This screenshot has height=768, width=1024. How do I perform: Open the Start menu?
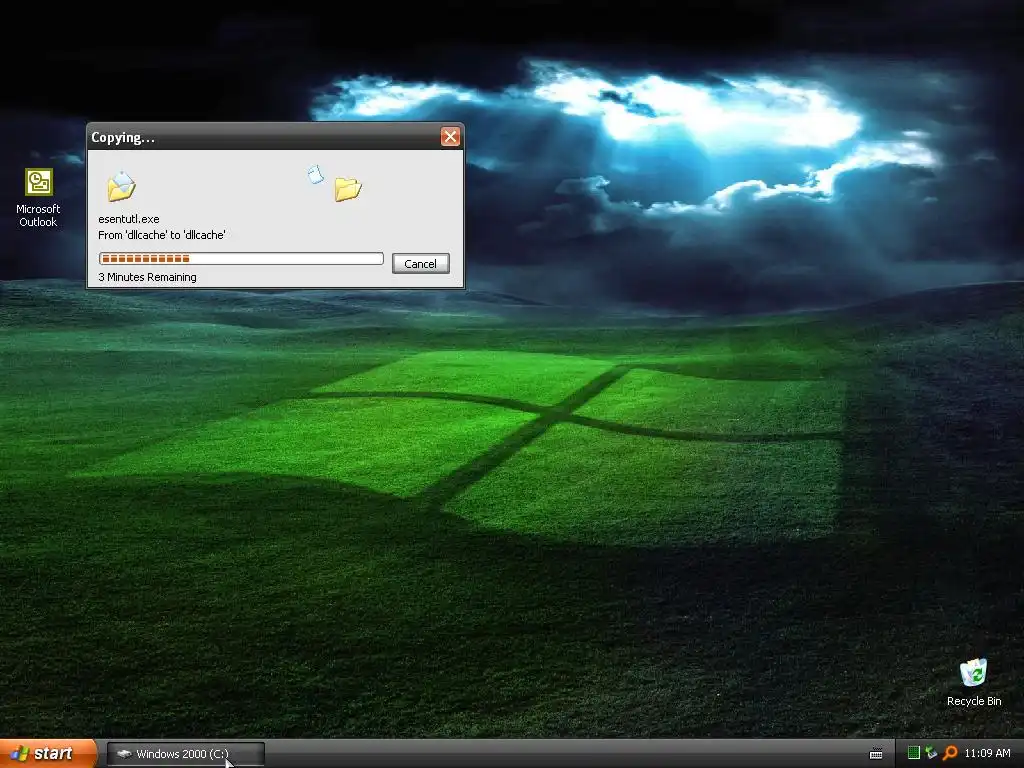pyautogui.click(x=48, y=754)
